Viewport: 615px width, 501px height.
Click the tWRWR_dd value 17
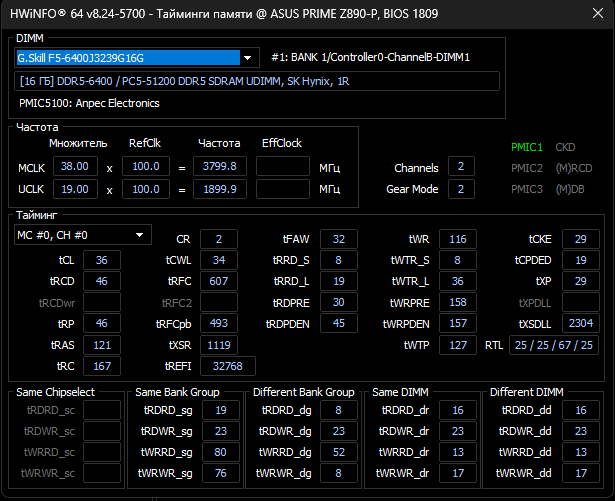[x=581, y=473]
